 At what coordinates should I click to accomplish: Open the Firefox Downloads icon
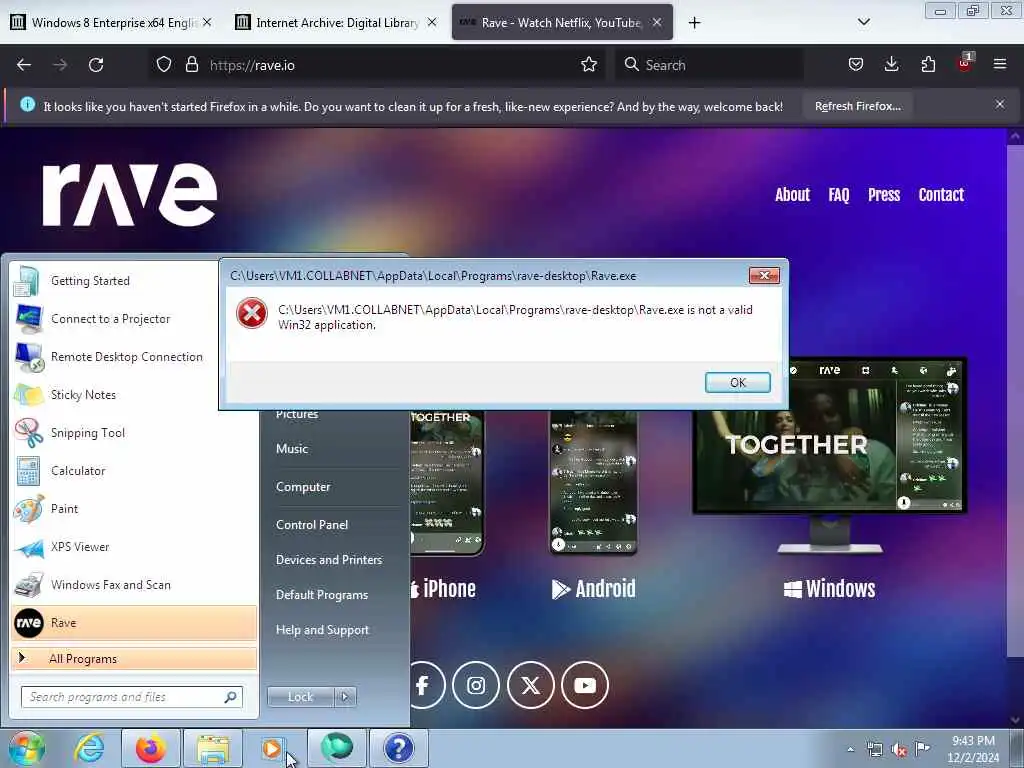[891, 65]
